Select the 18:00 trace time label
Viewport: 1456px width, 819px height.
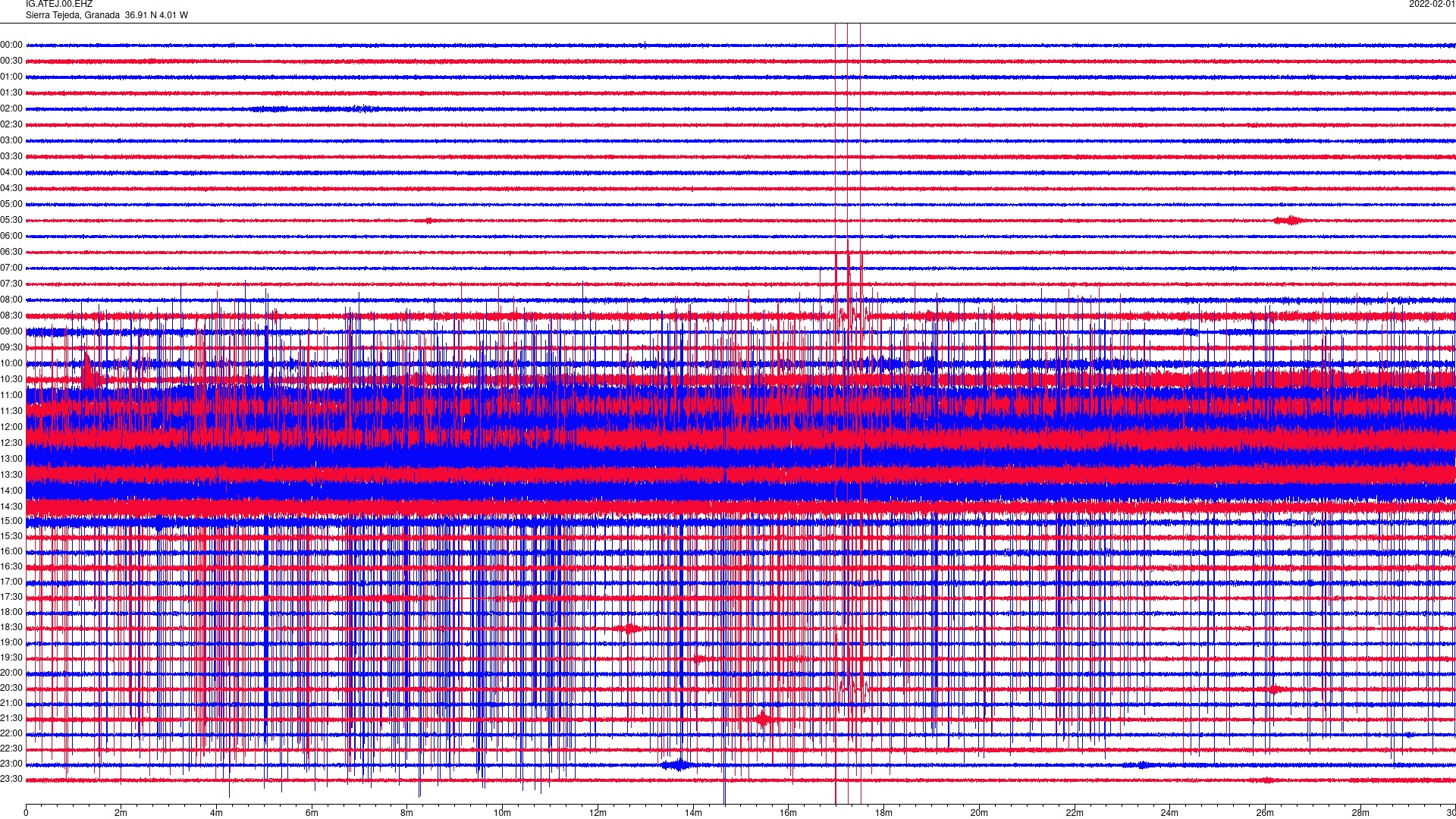(11, 613)
